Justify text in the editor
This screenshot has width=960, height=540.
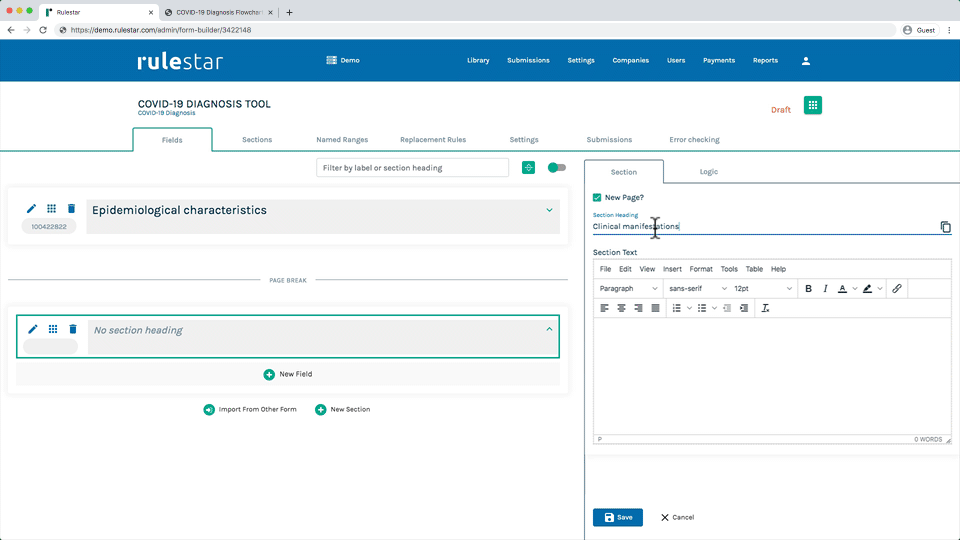tap(656, 308)
